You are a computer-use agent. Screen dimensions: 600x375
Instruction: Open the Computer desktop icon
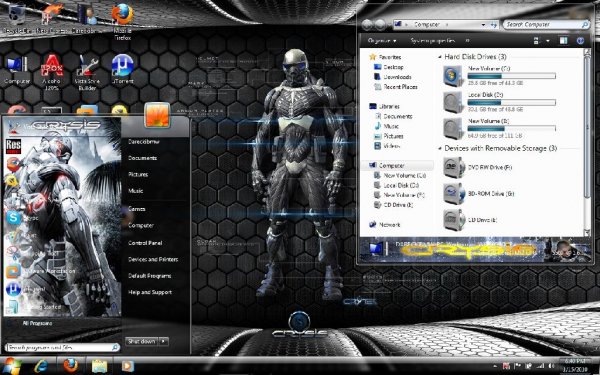click(x=16, y=70)
